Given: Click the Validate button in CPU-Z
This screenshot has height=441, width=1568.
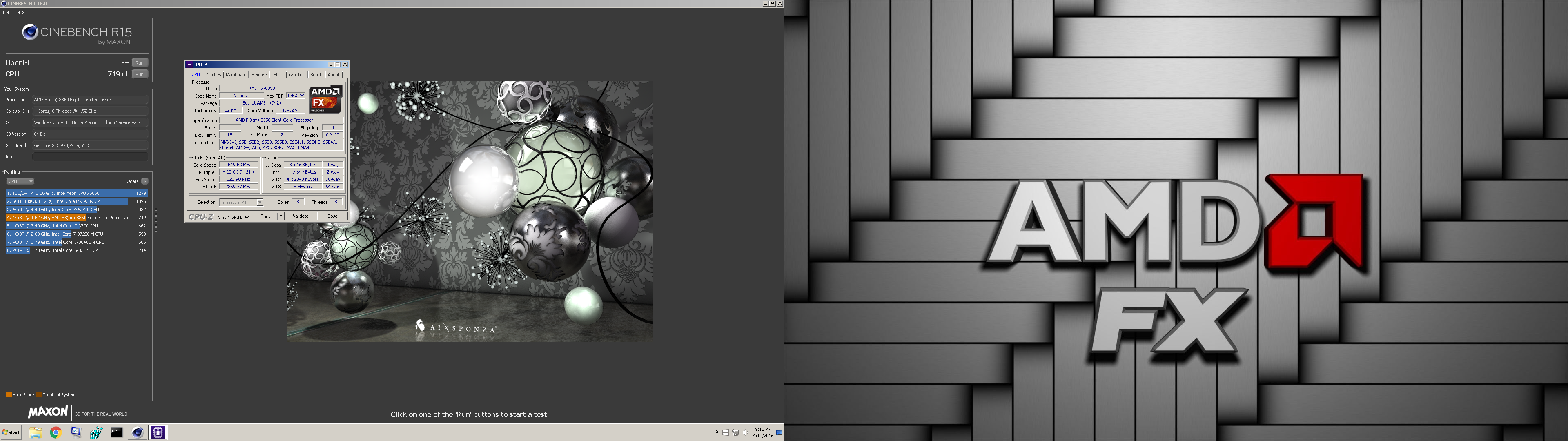Looking at the screenshot, I should pos(301,216).
